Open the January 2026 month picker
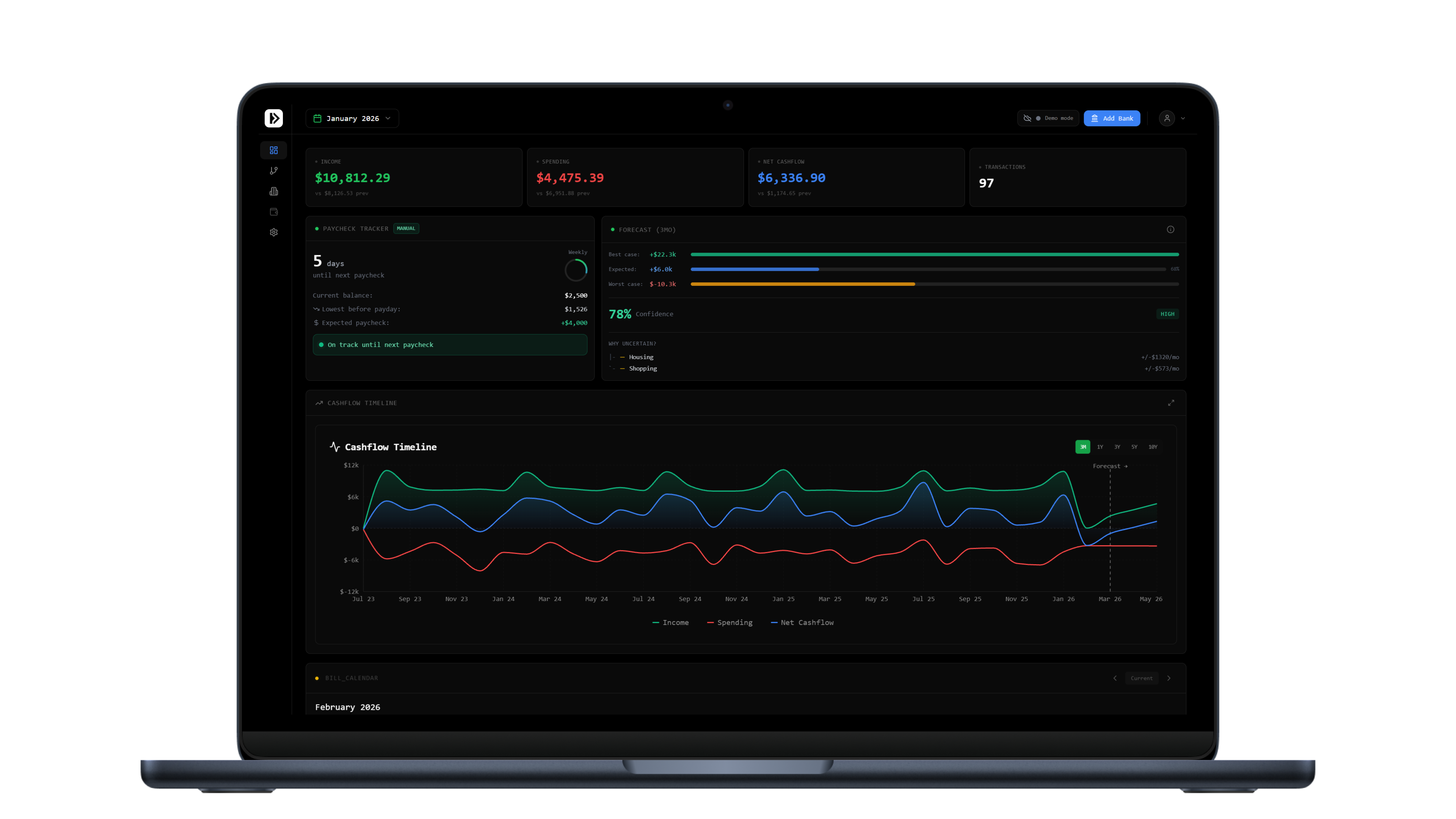 [351, 118]
